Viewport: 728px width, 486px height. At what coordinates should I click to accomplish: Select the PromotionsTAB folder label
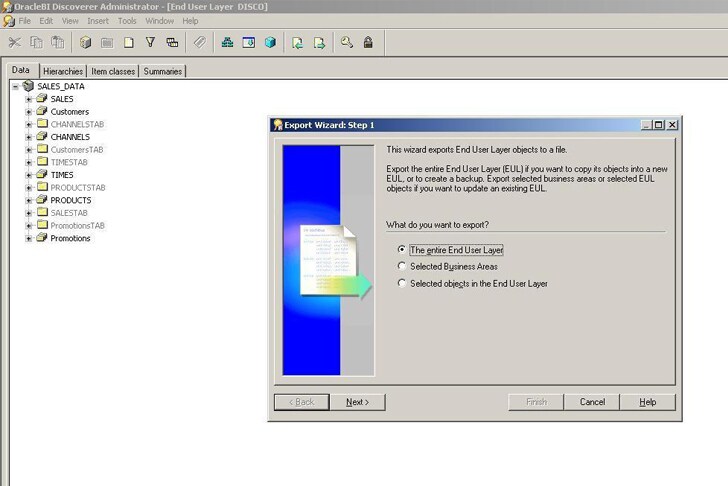click(x=78, y=226)
